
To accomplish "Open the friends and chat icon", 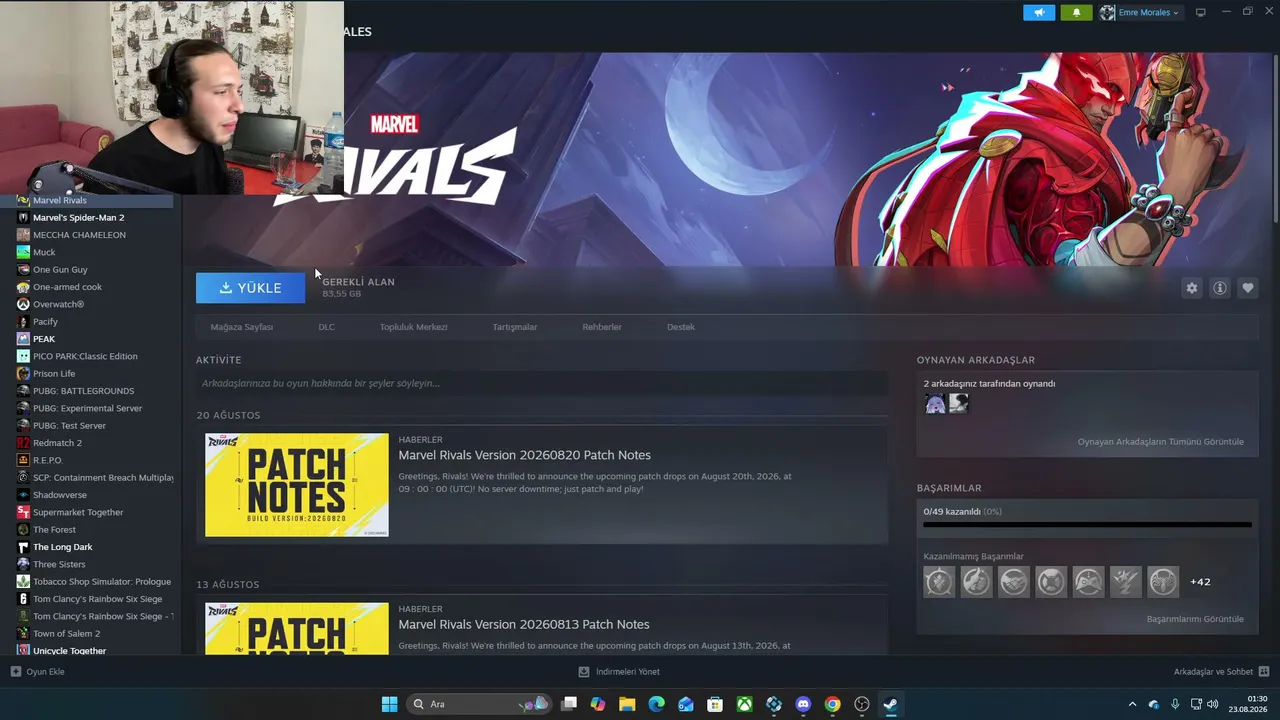I will point(1264,672).
